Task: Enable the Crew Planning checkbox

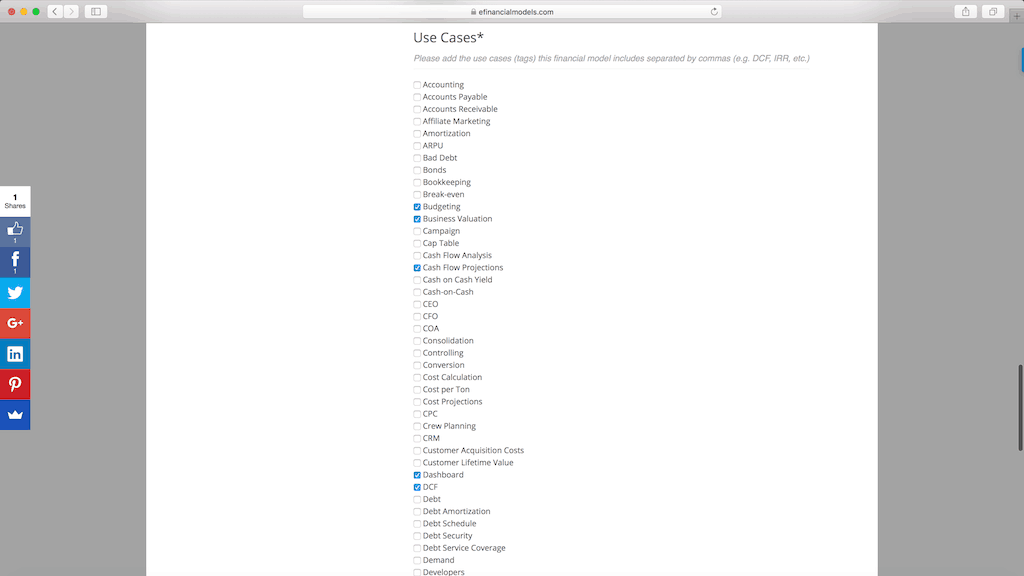Action: (417, 426)
